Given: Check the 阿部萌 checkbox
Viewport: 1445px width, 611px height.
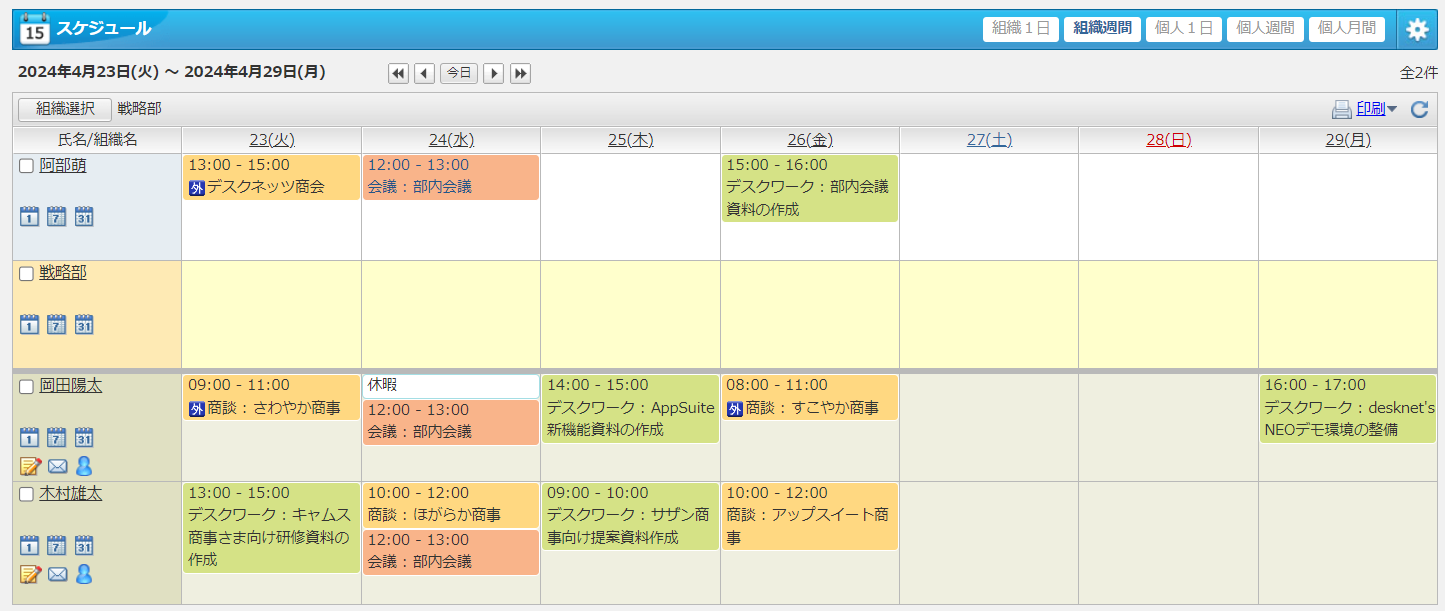Looking at the screenshot, I should pos(27,167).
